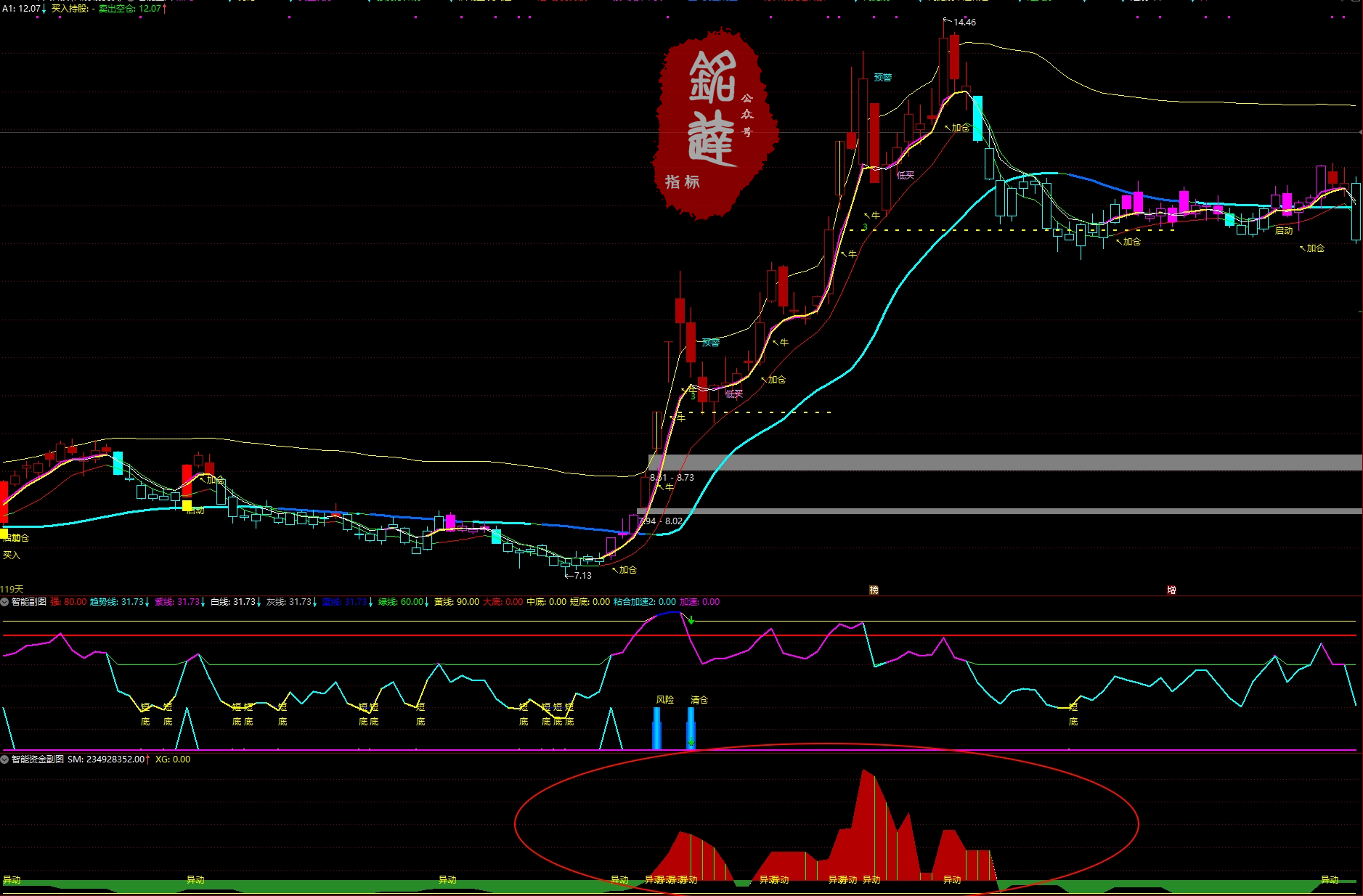Click the 7.13 low price label
The height and width of the screenshot is (896, 1363).
pos(582,576)
